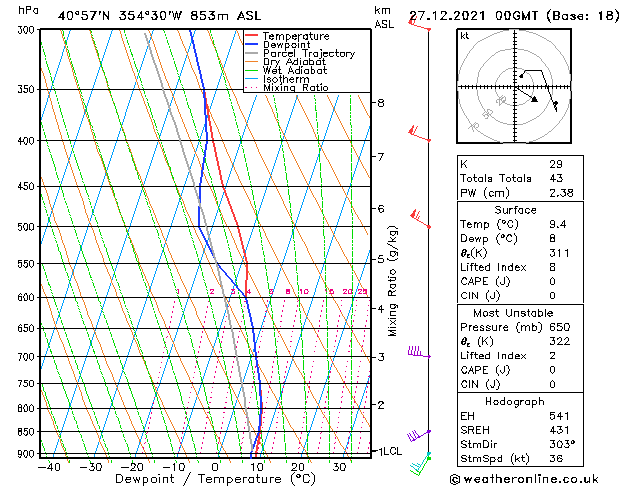Click the PW (cm) value 2.38
This screenshot has width=629, height=486.
tap(561, 193)
